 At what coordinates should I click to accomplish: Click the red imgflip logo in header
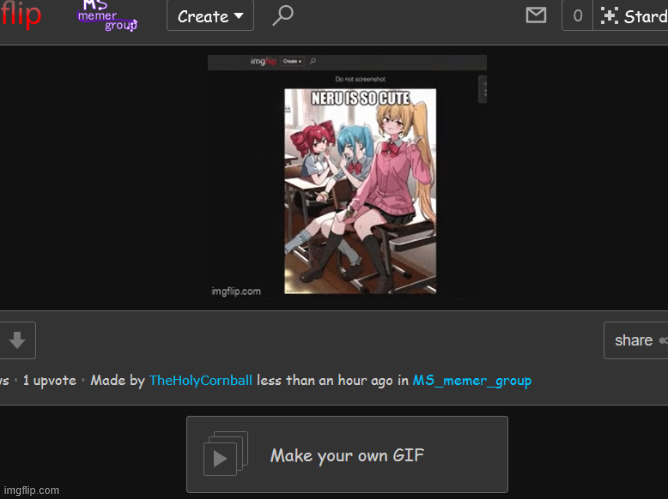coord(20,16)
